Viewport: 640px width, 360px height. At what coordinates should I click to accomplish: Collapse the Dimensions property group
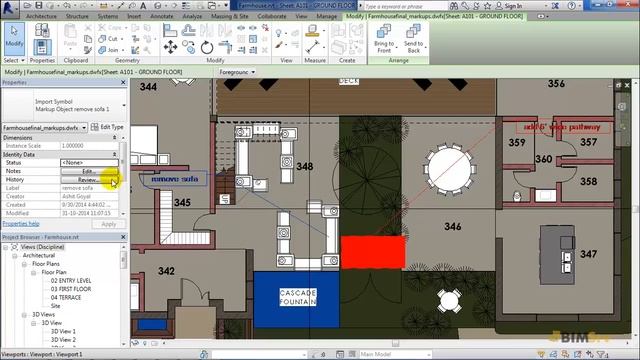pyautogui.click(x=114, y=138)
